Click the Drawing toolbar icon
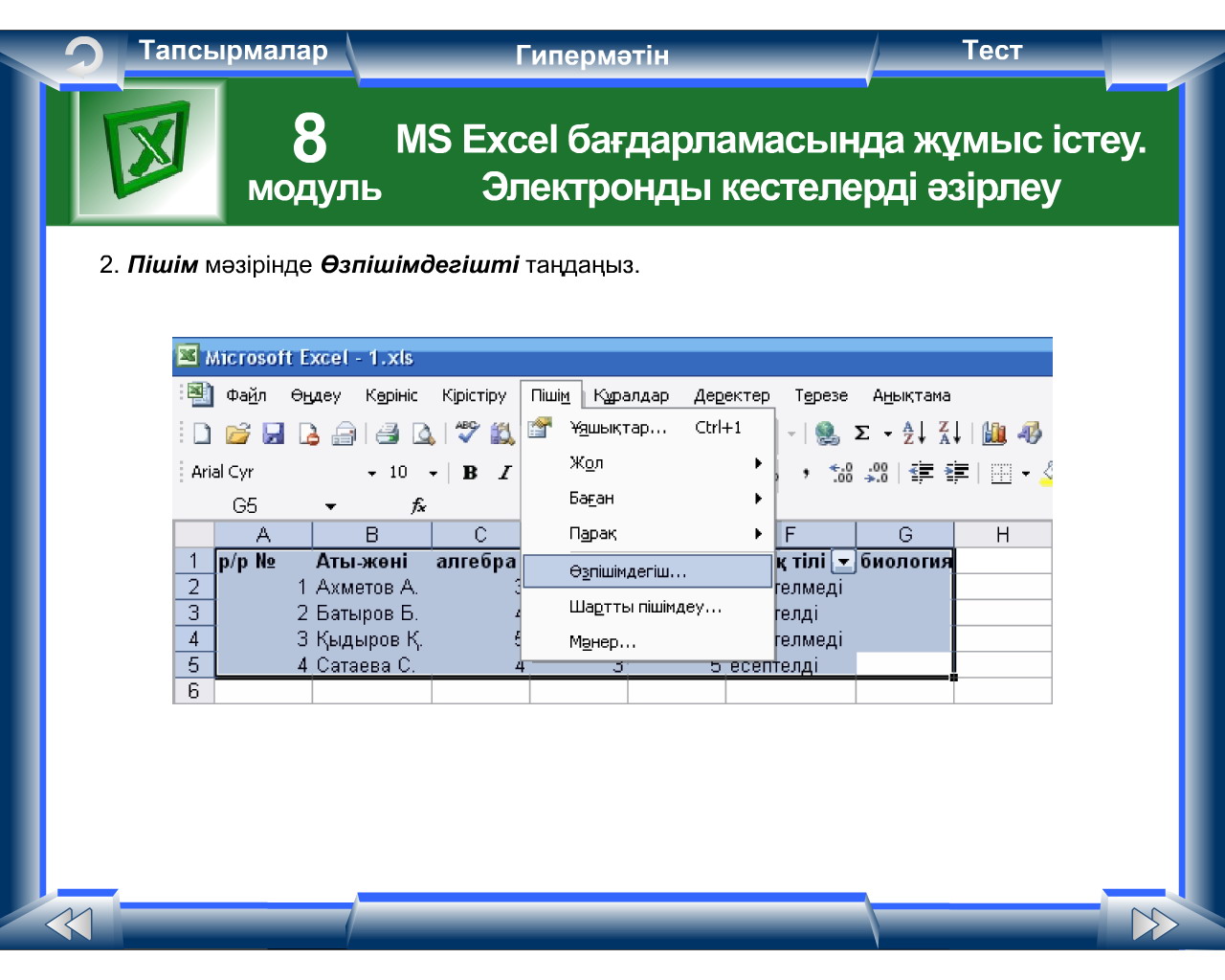This screenshot has height=980, width=1225. click(x=1030, y=434)
